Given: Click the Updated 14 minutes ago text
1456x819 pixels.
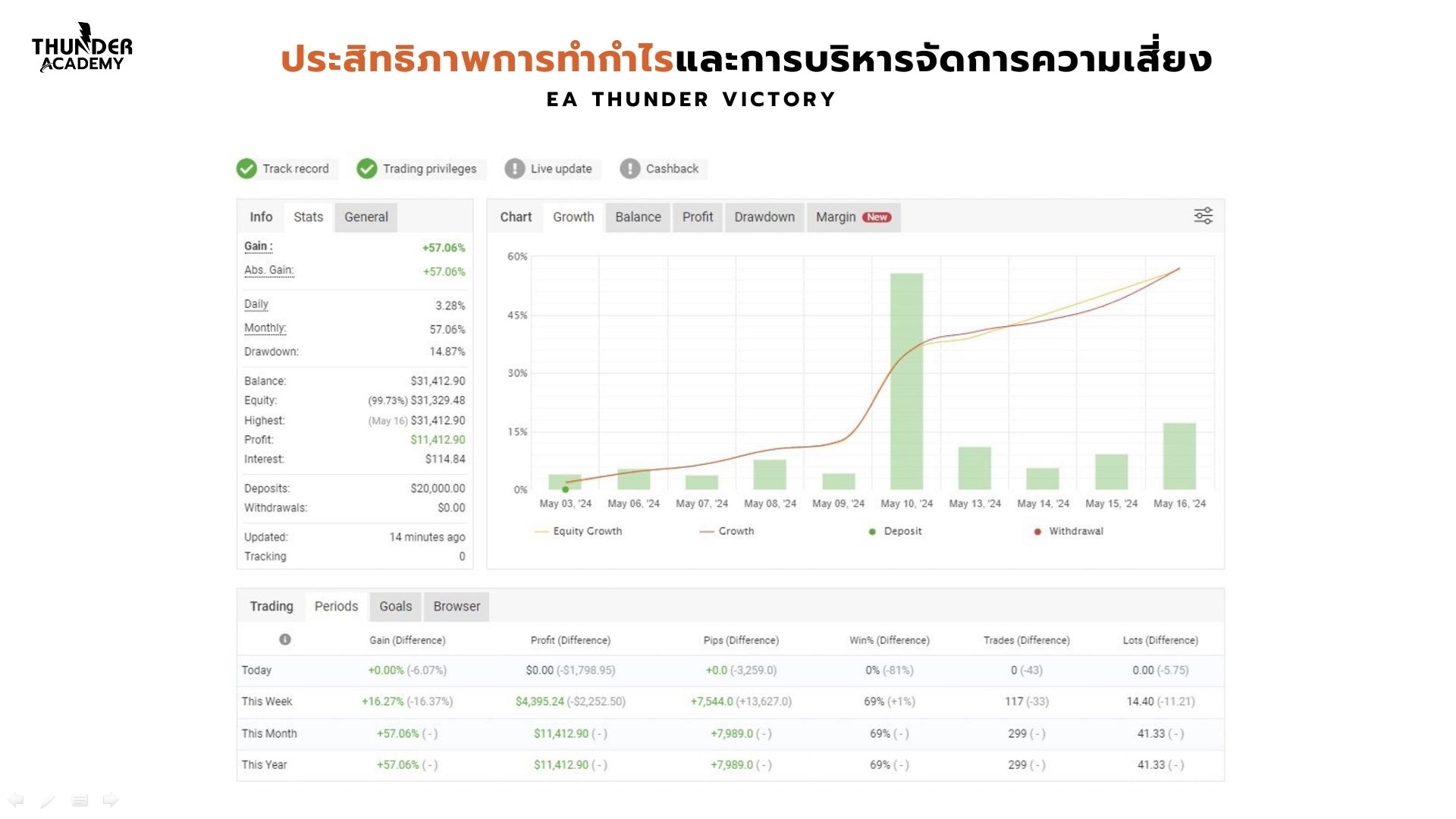Looking at the screenshot, I should click(x=427, y=537).
